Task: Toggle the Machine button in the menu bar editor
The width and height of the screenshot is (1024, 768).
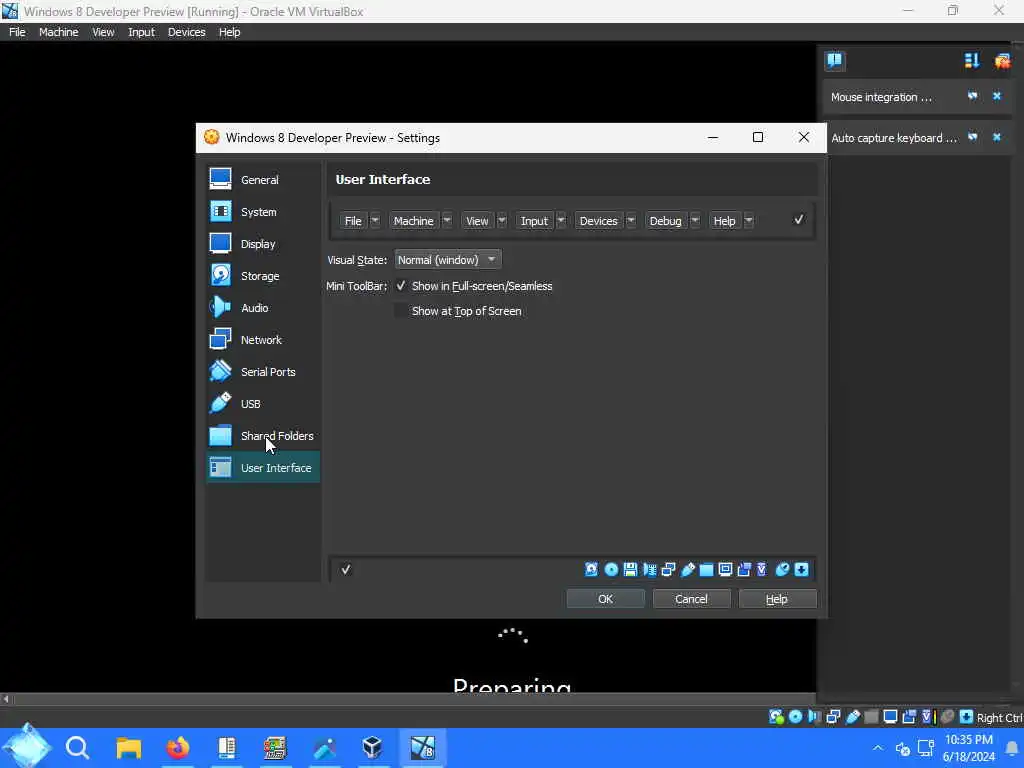Action: 413,221
